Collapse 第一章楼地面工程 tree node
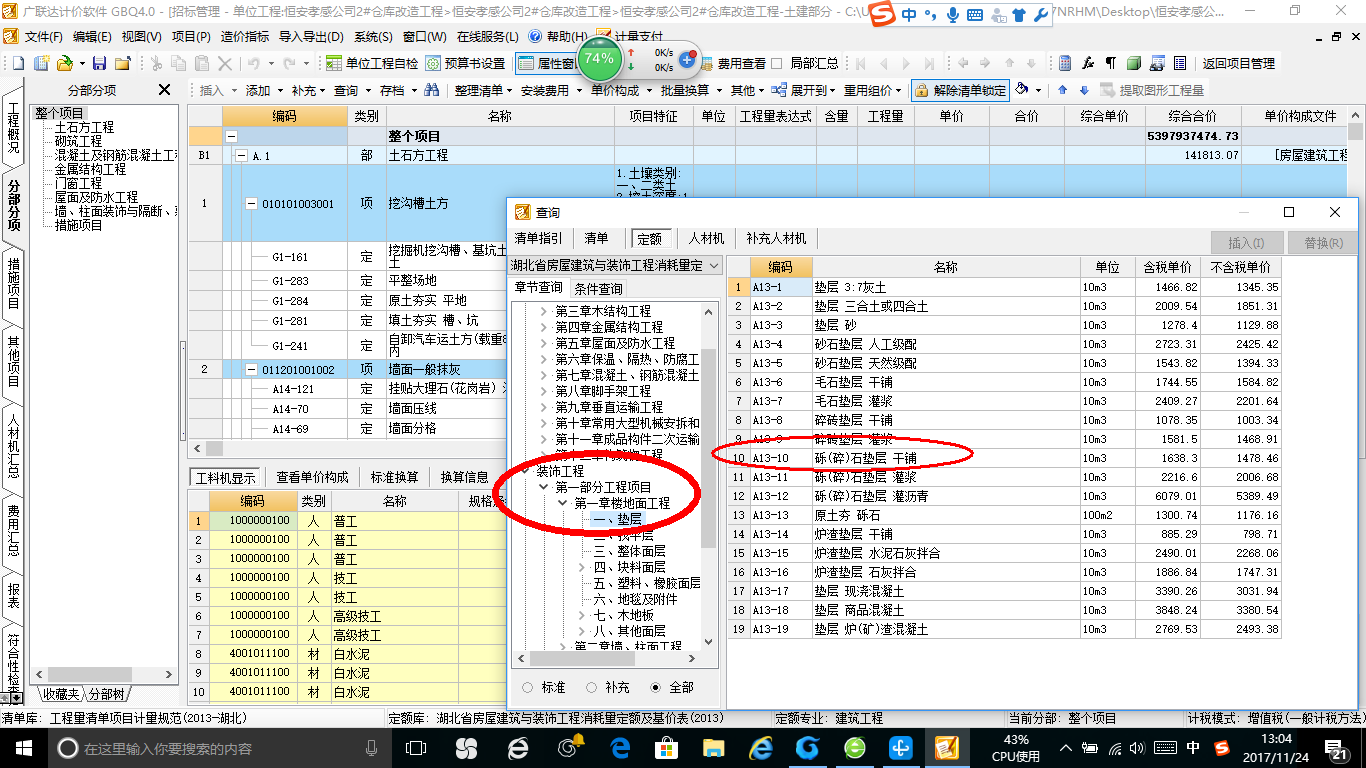 pos(563,503)
